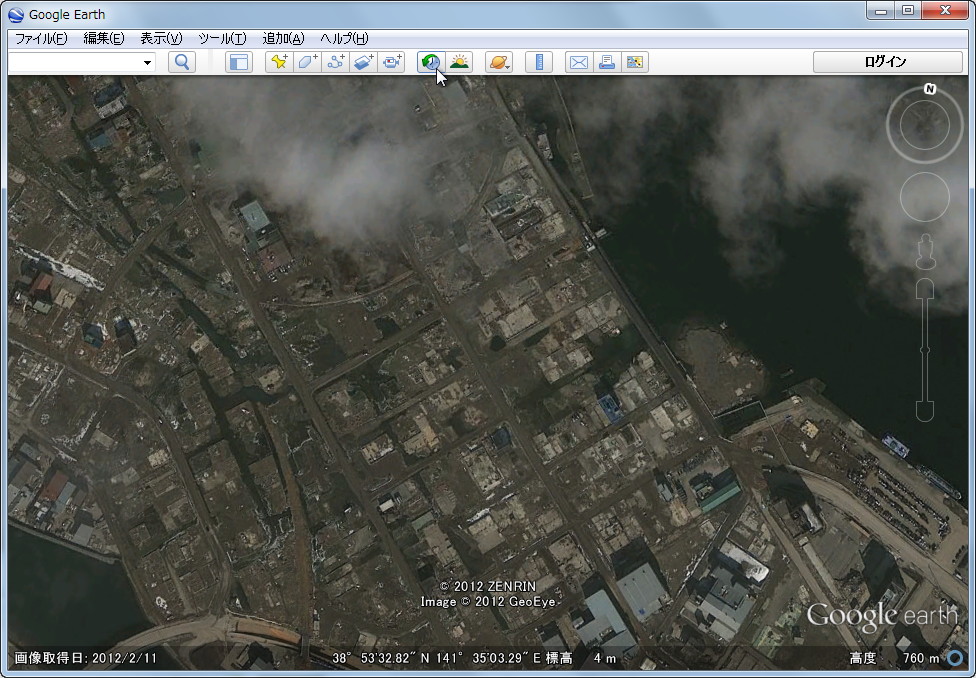Viewport: 976px width, 678px height.
Task: Add a polygon from toolbar
Action: tap(307, 62)
